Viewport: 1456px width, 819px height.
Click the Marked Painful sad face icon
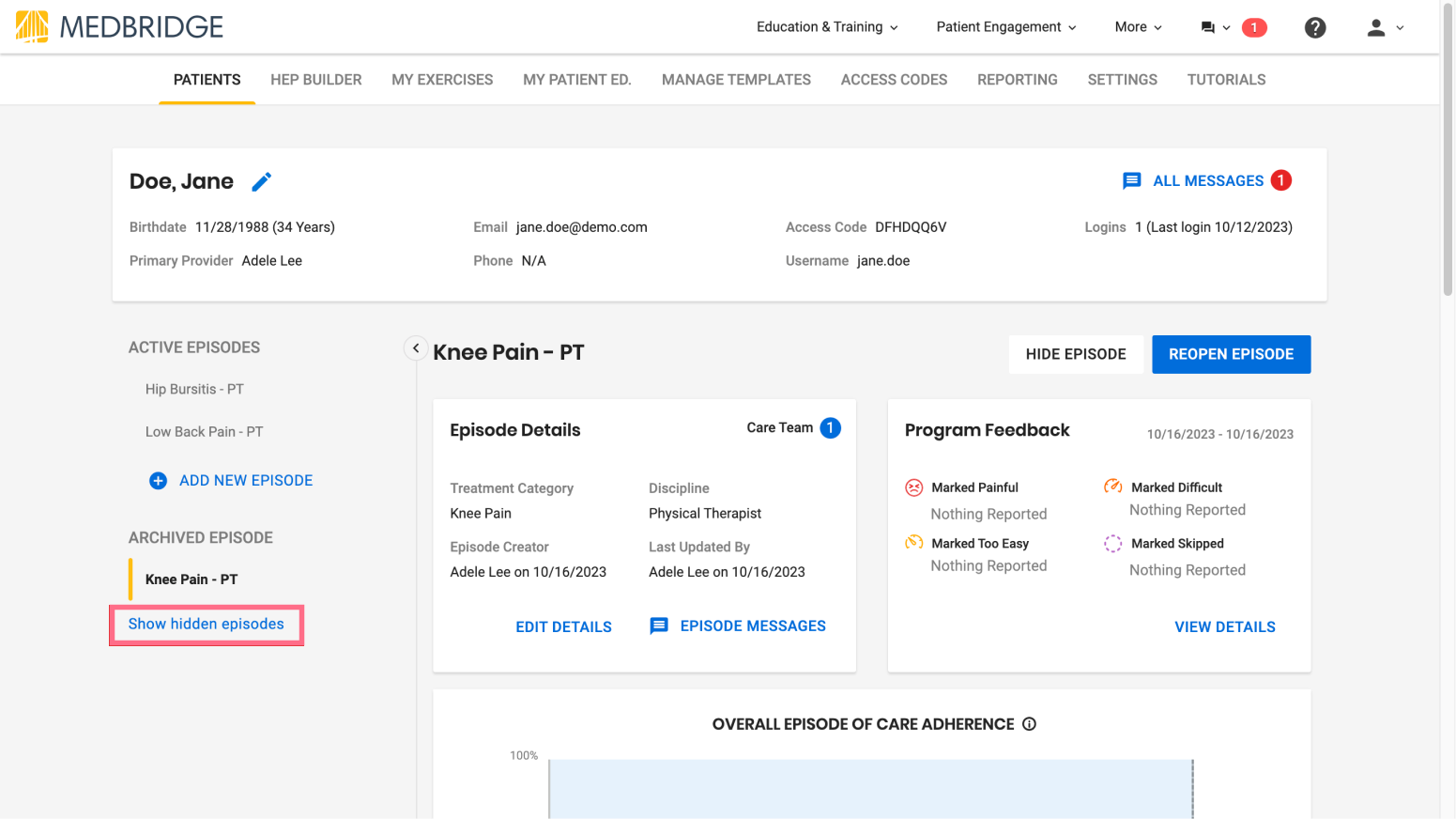click(913, 487)
